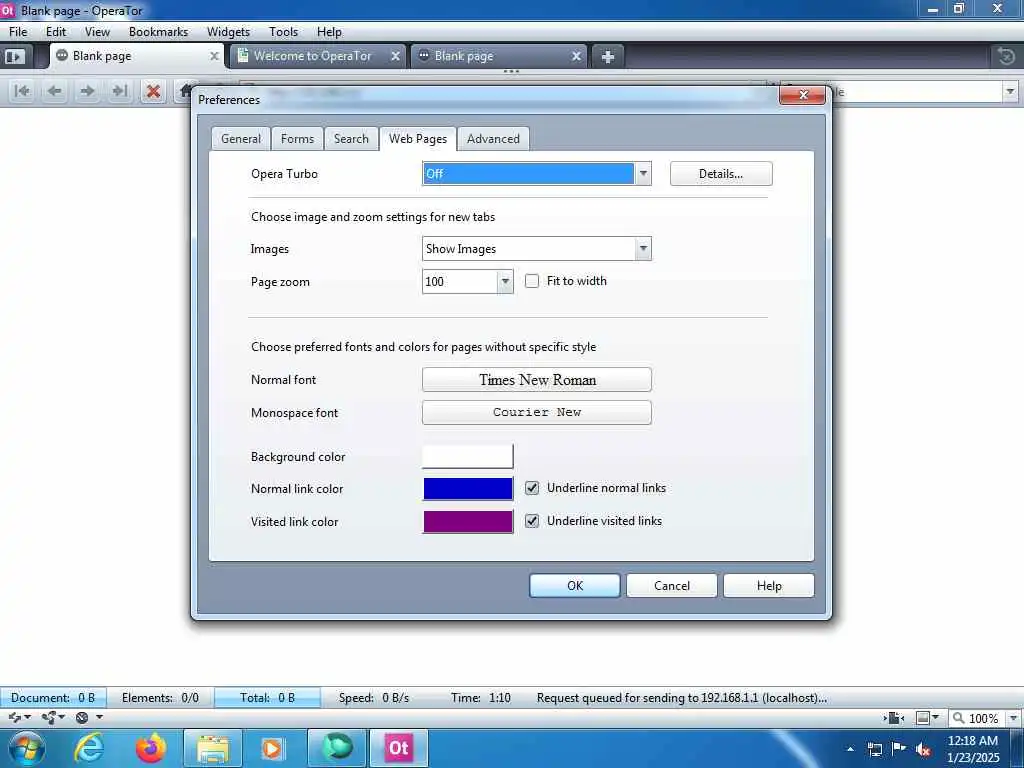
Task: Change normal font Times New Roman button
Action: [x=537, y=379]
